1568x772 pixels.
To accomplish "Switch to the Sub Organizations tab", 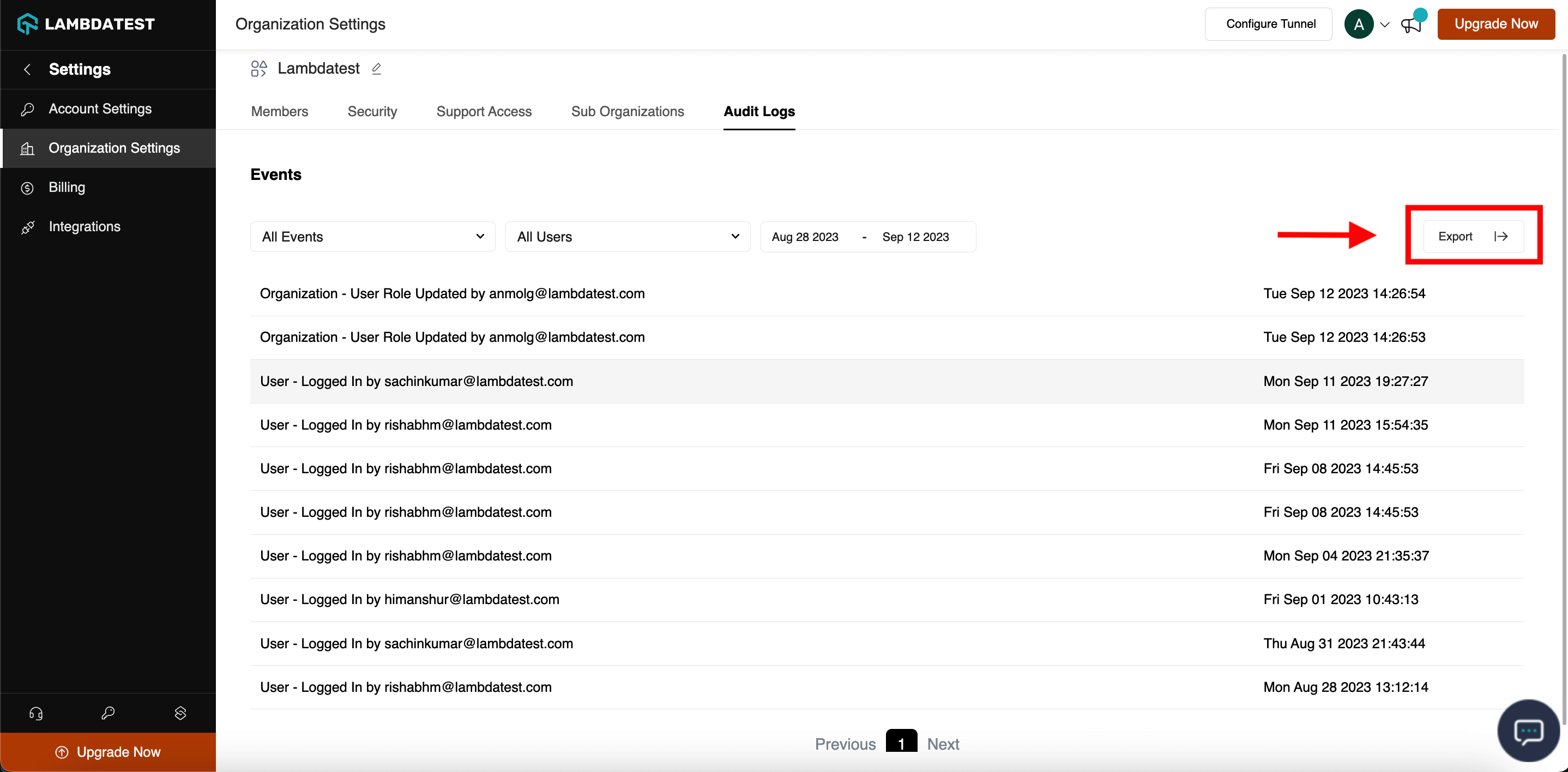I will coord(627,111).
